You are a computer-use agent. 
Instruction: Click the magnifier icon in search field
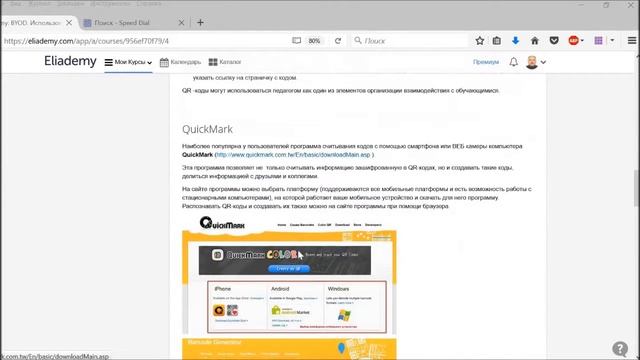tap(358, 40)
